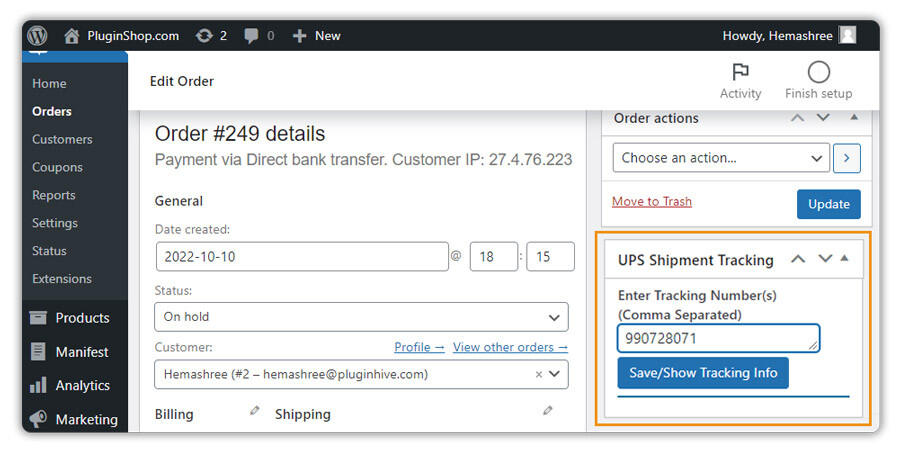This screenshot has width=900, height=450.
Task: Open Extensions in the sidebar
Action: pyautogui.click(x=62, y=279)
